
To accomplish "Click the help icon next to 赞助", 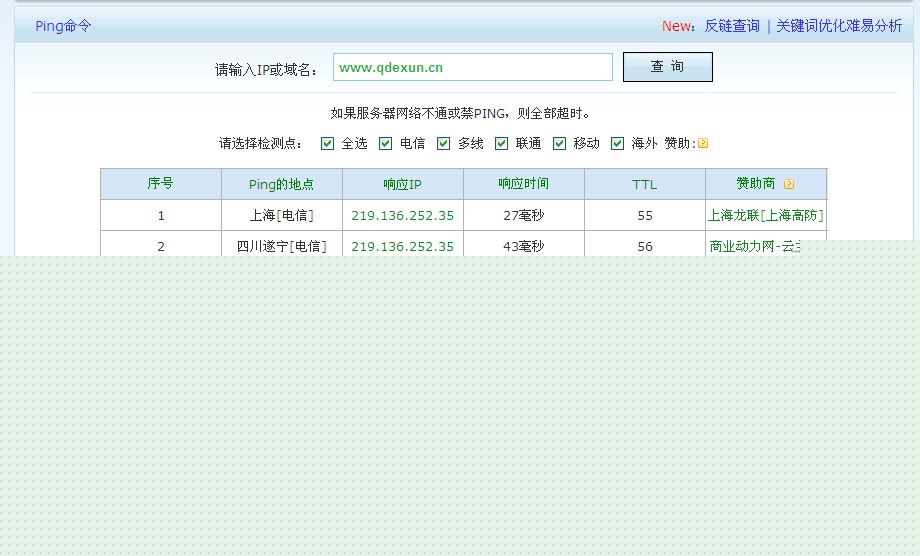I will coord(703,143).
